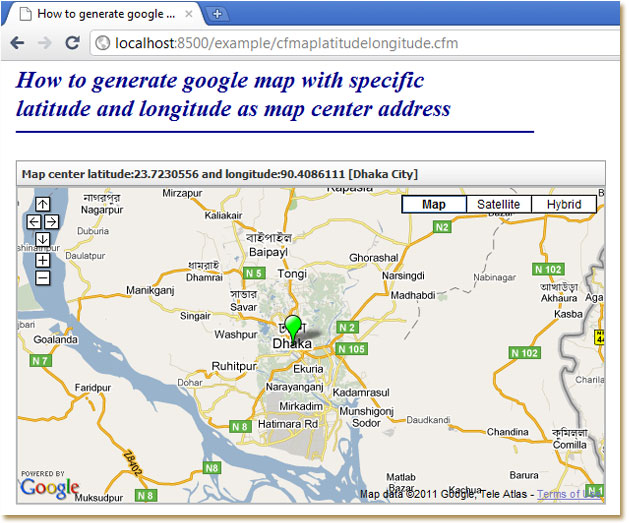
Task: Click the N 5 highway shield
Action: [x=254, y=274]
